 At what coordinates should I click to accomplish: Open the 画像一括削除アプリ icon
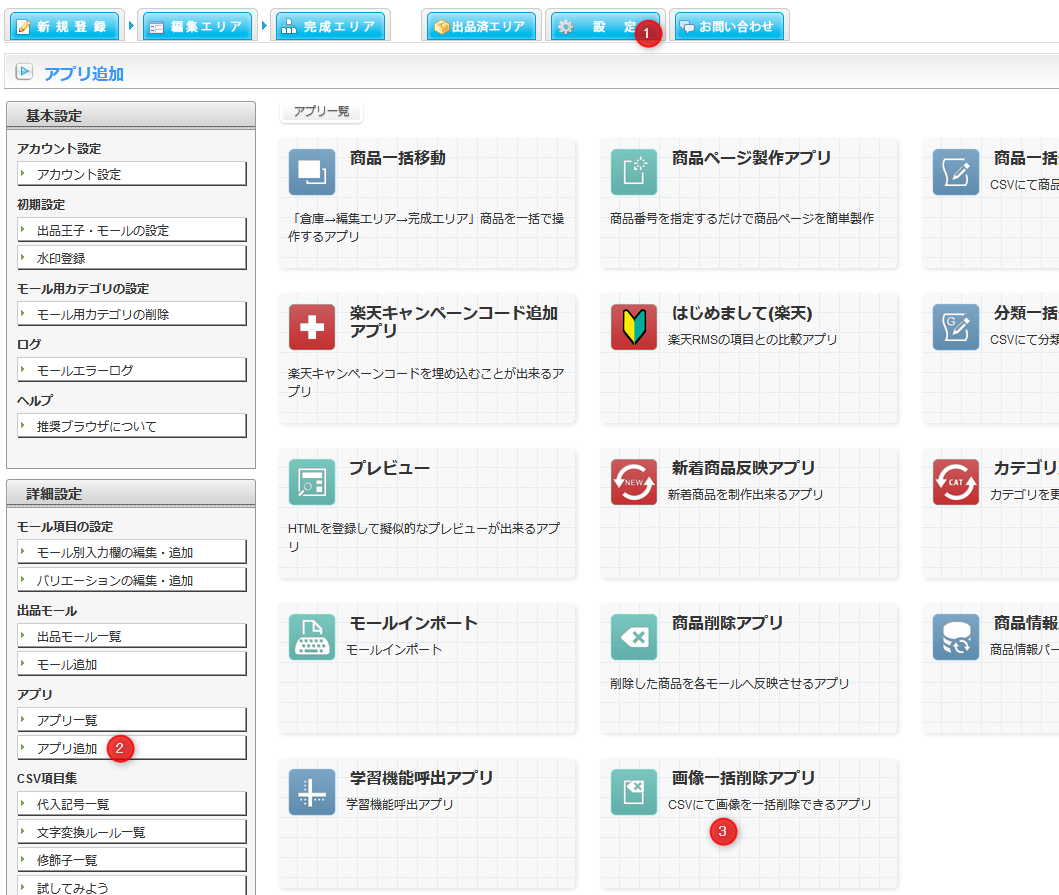click(634, 792)
